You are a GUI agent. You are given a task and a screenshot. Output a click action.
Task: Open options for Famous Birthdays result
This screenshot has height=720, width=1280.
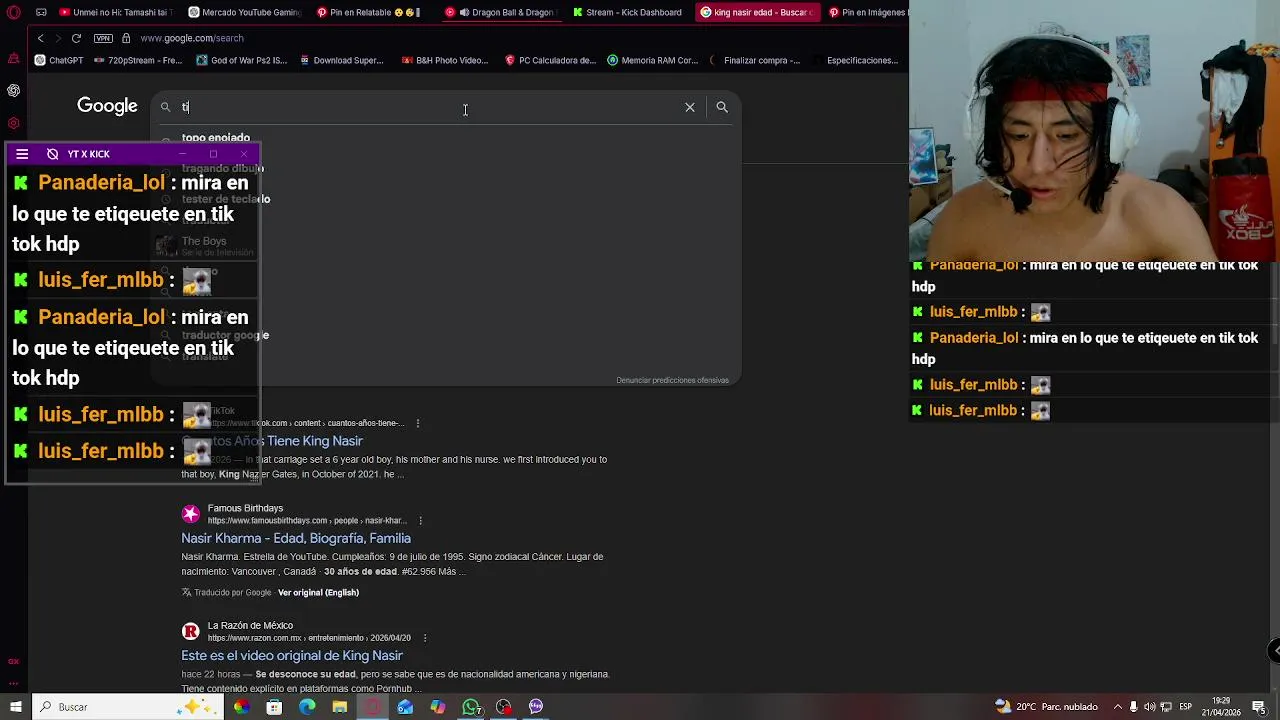pos(420,521)
